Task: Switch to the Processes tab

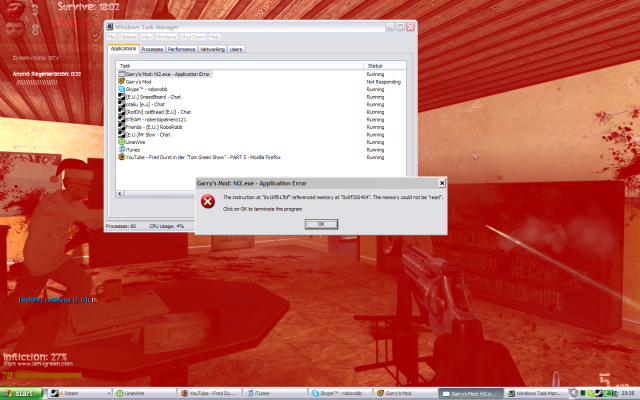Action: [152, 48]
